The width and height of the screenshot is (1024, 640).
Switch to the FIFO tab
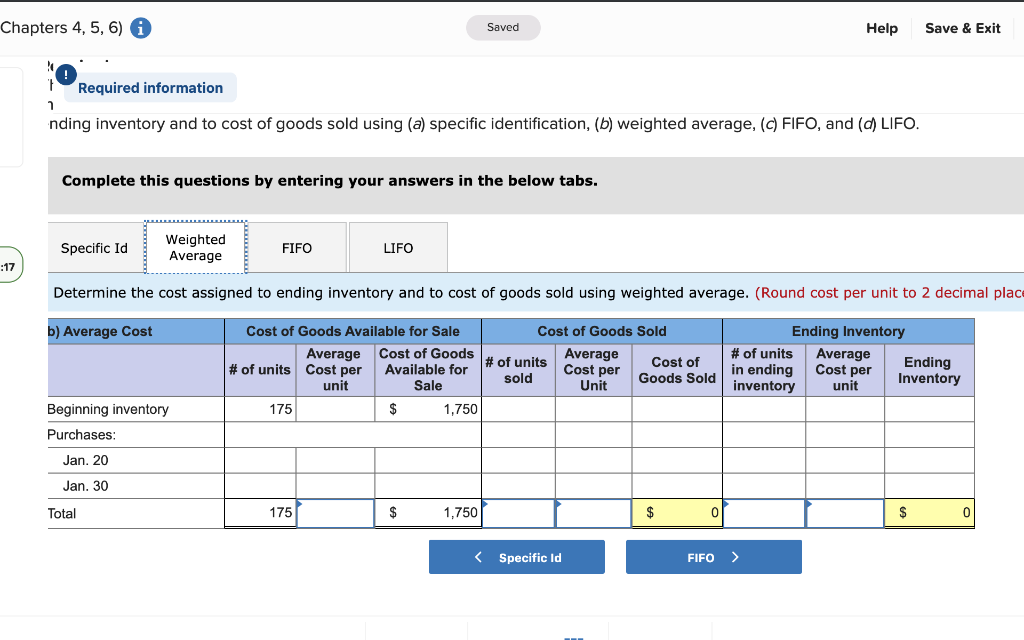(x=296, y=247)
